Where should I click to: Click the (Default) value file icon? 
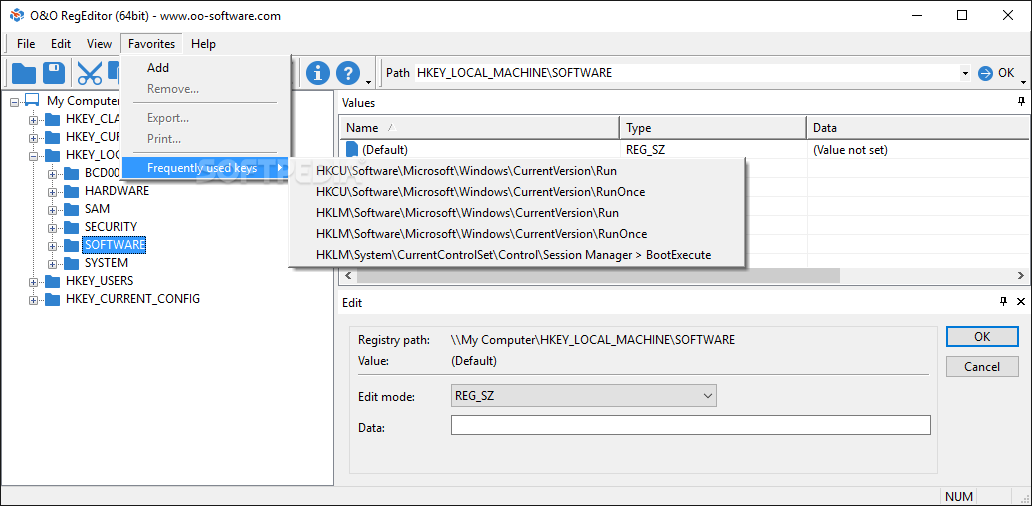click(352, 149)
